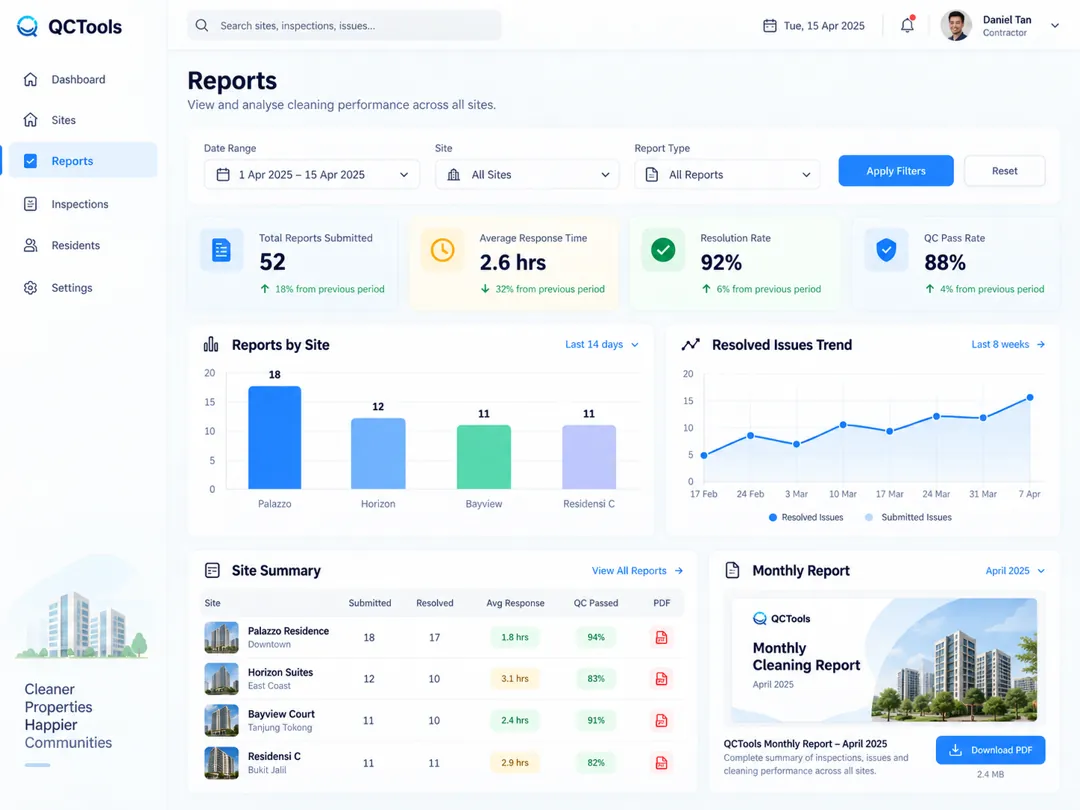The height and width of the screenshot is (810, 1080).
Task: Toggle Resolved Issues legend item
Action: point(806,517)
